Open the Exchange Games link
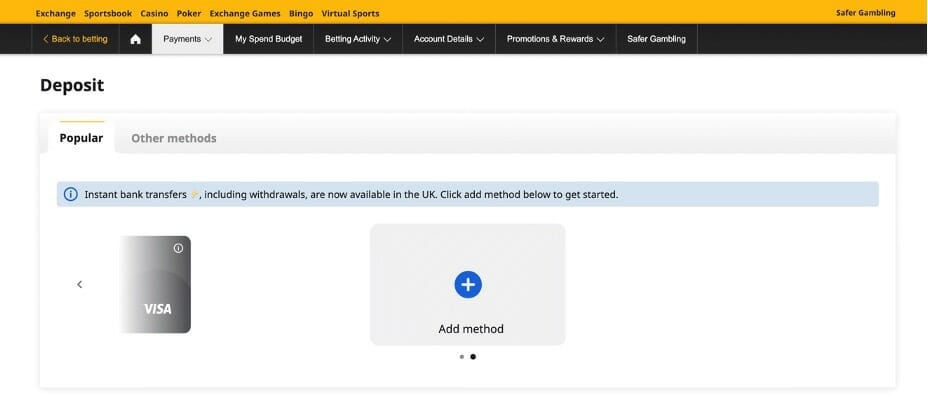This screenshot has height=420, width=928. [245, 13]
